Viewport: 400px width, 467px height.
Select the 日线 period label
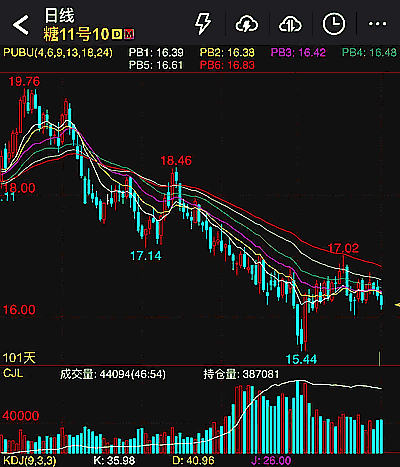[59, 15]
